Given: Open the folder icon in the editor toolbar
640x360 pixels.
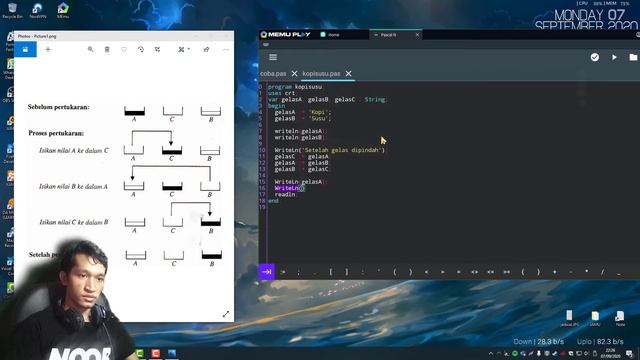Looking at the screenshot, I should point(633,57).
